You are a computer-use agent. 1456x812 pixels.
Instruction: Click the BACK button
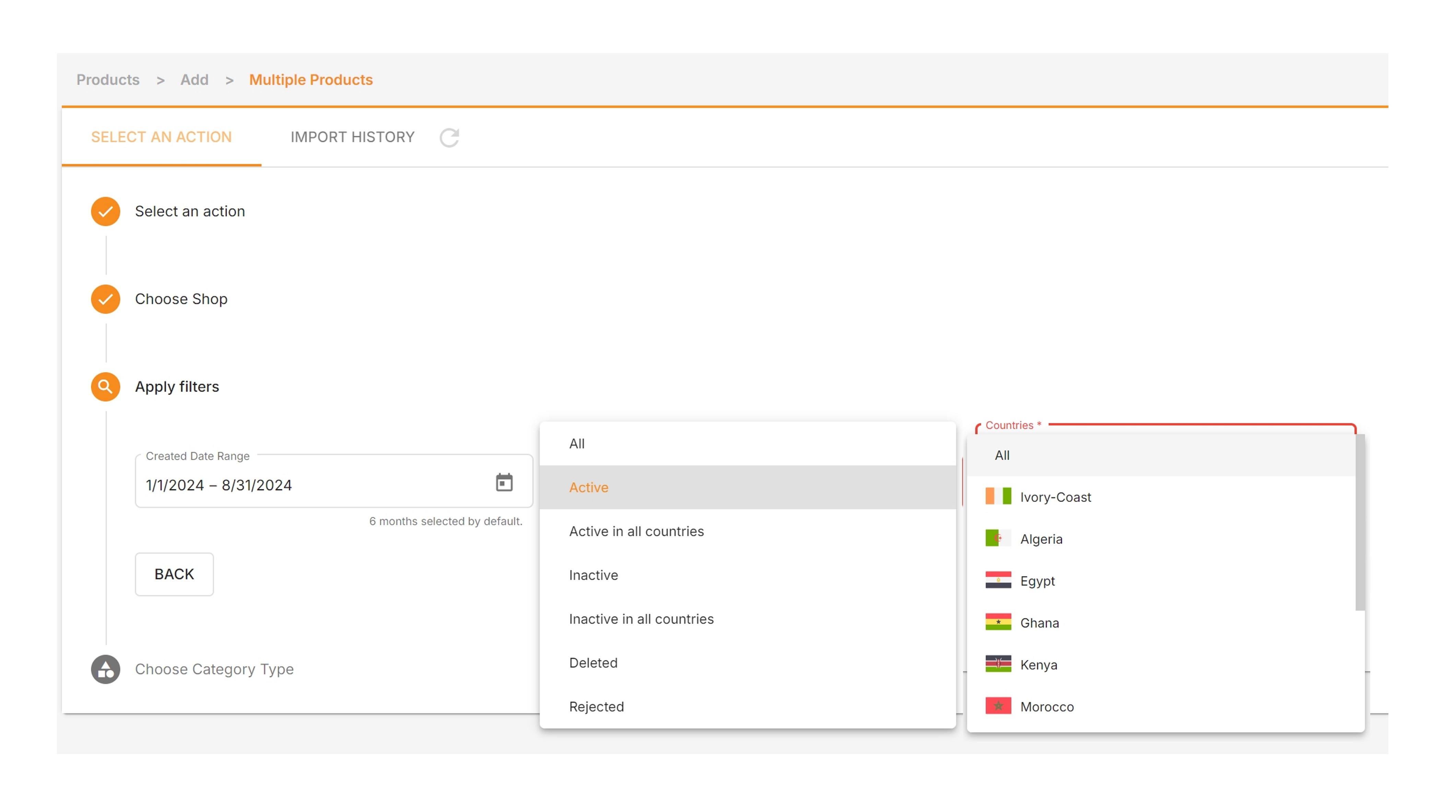[174, 574]
